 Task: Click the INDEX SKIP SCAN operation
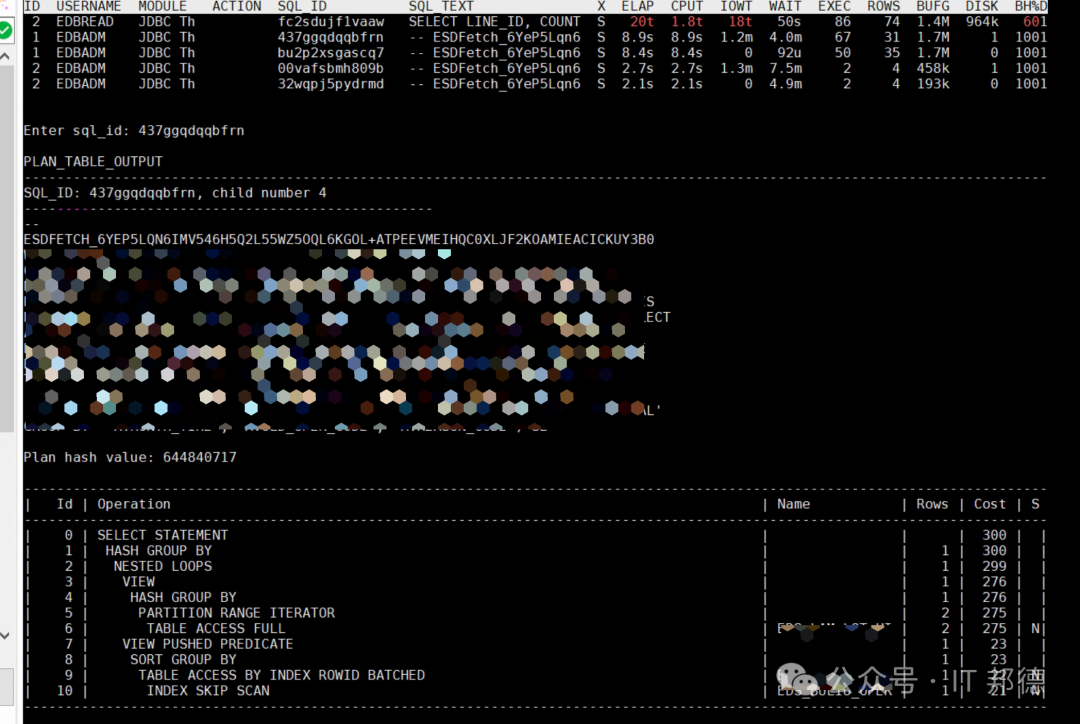tap(208, 690)
